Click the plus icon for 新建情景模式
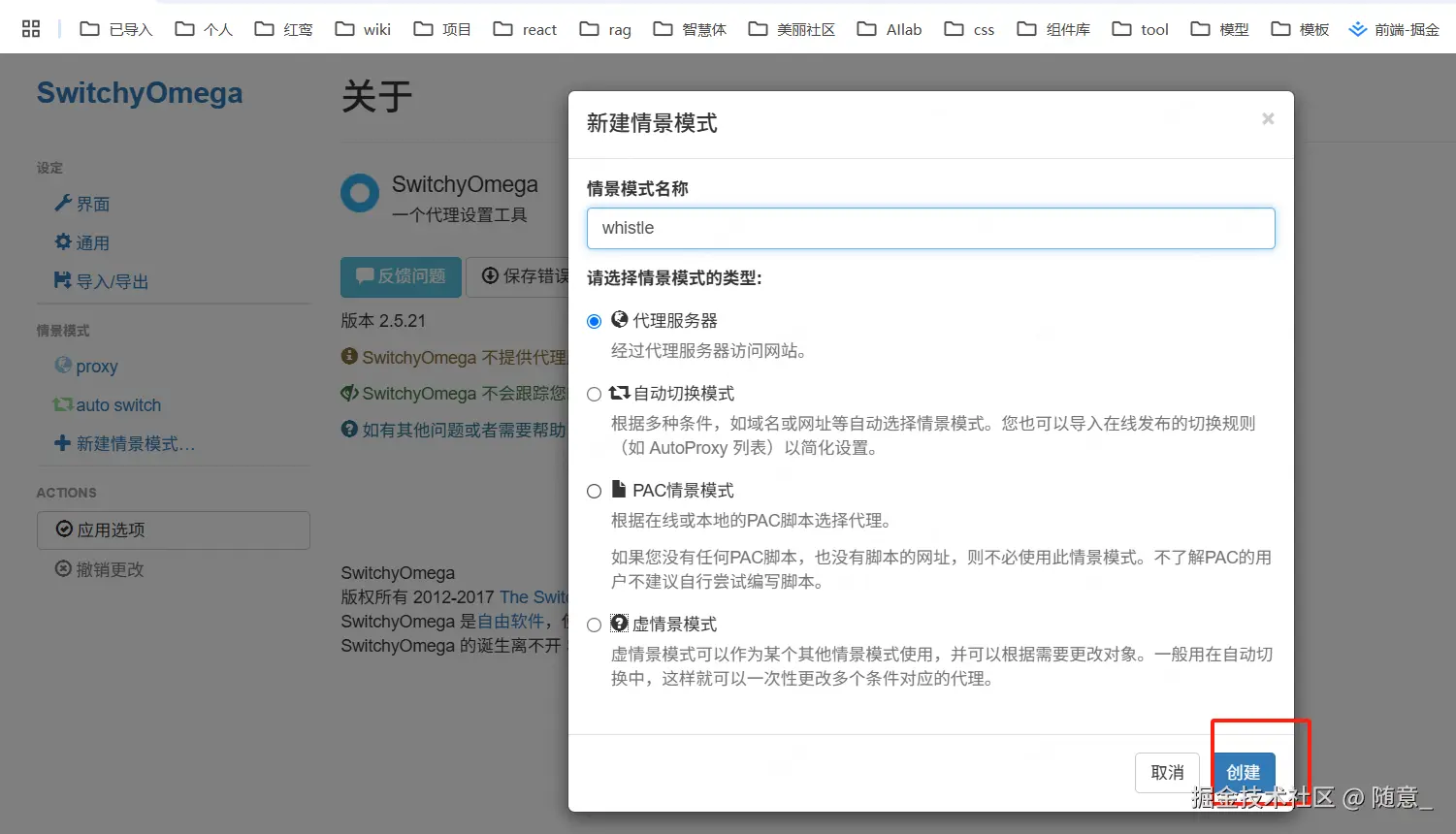The width and height of the screenshot is (1456, 834). 63,443
